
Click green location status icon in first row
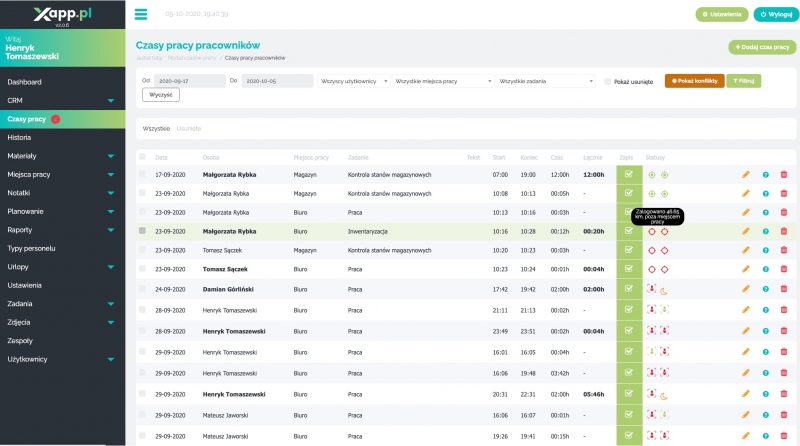tap(652, 174)
